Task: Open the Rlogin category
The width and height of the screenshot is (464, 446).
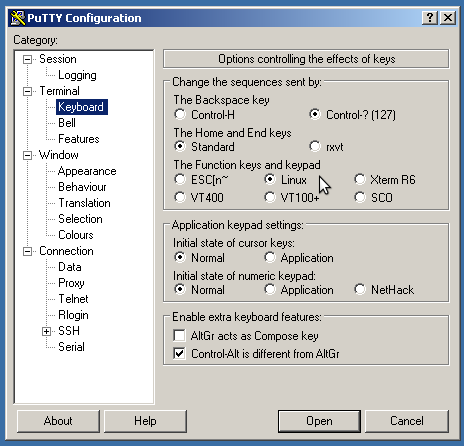Action: click(x=73, y=315)
